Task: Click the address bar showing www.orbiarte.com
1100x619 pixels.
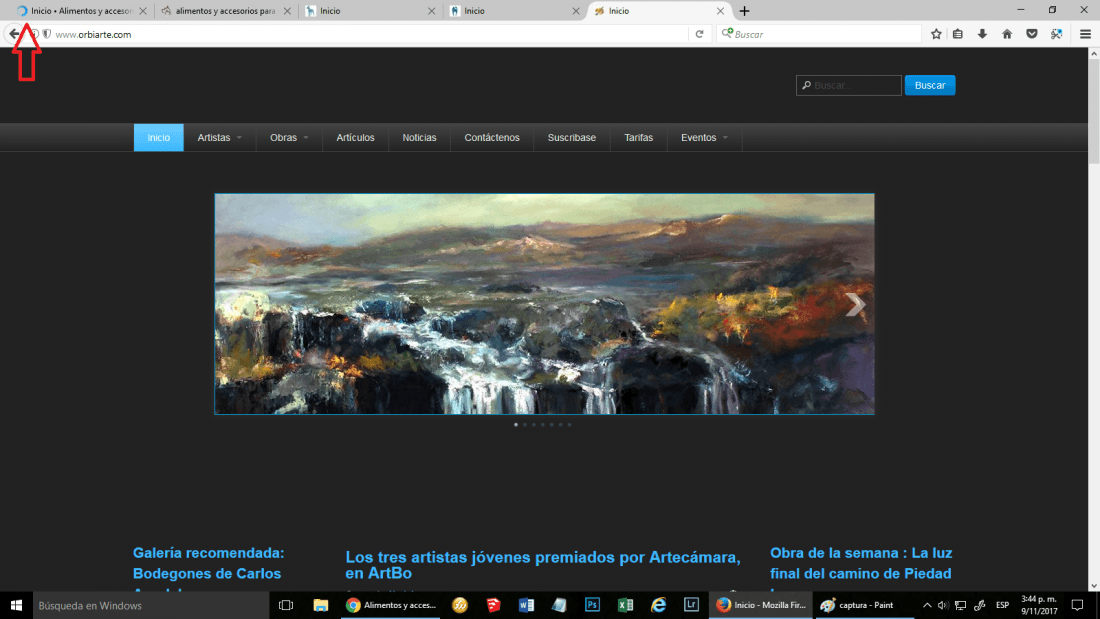Action: pyautogui.click(x=372, y=34)
